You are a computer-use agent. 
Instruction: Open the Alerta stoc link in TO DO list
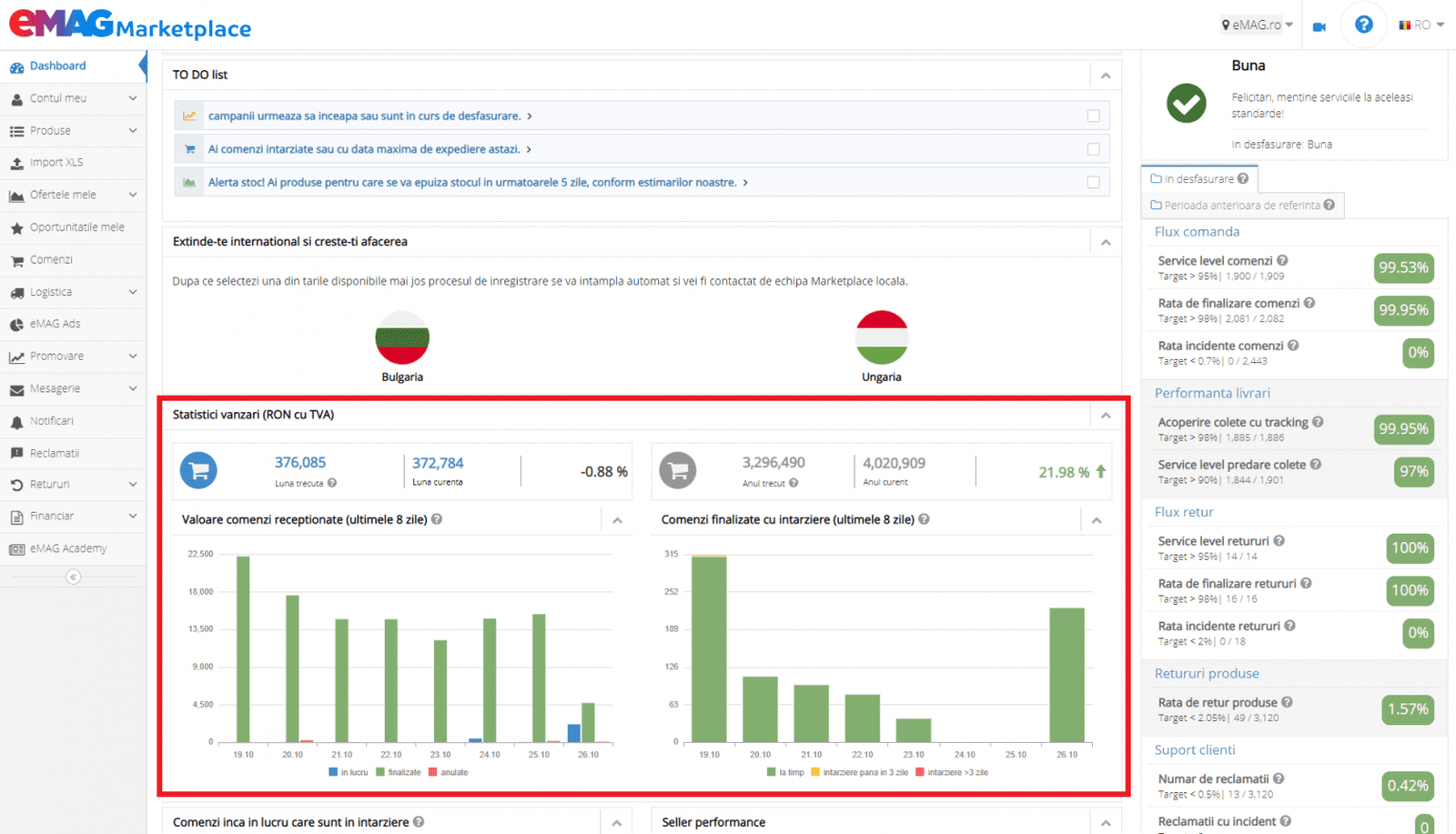pyautogui.click(x=472, y=183)
